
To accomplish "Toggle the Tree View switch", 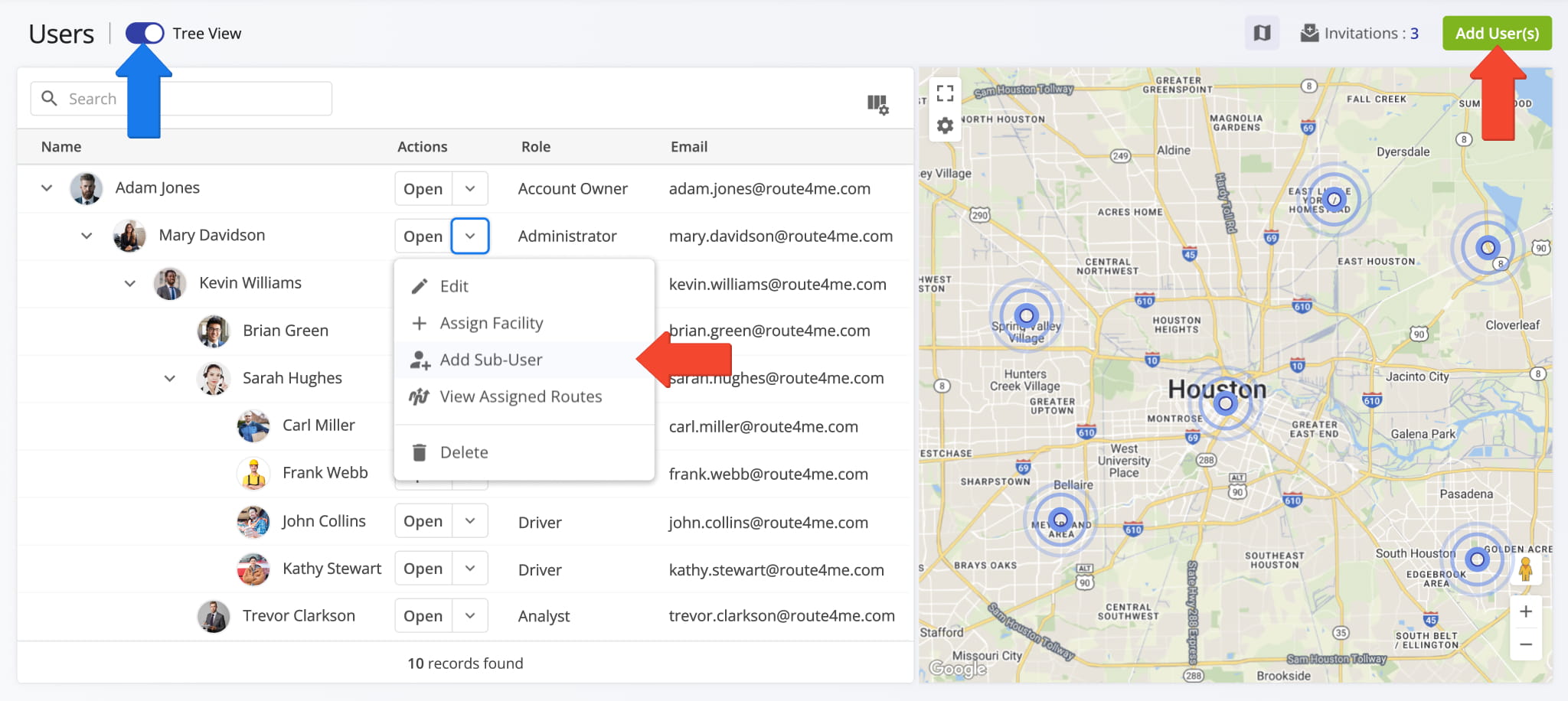I will pos(145,33).
